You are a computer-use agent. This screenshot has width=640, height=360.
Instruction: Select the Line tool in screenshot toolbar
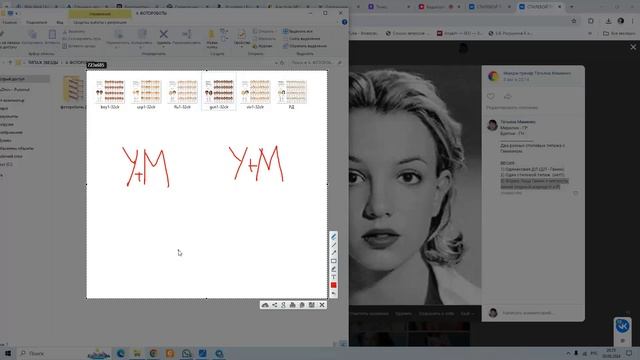[333, 244]
